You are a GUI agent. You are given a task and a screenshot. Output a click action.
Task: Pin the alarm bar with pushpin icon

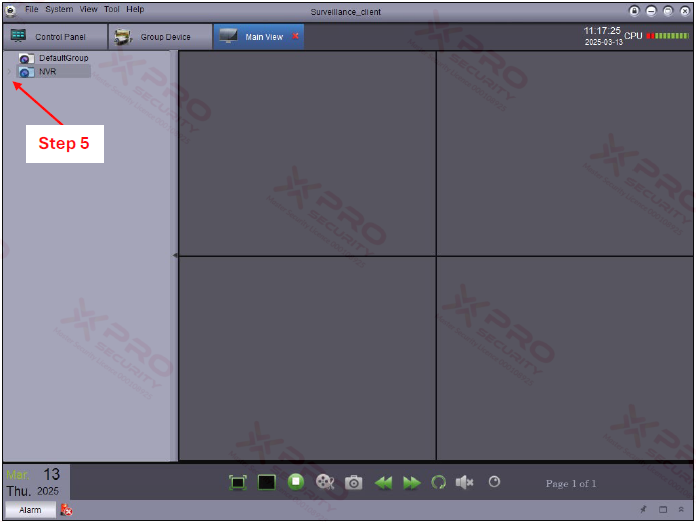click(x=644, y=510)
